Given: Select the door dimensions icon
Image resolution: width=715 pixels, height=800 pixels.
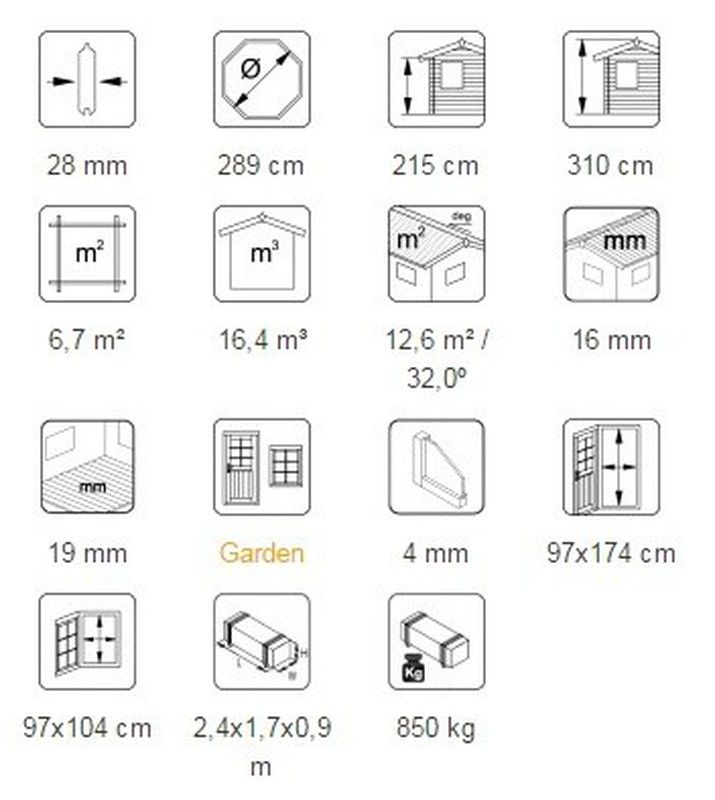Looking at the screenshot, I should point(611,467).
